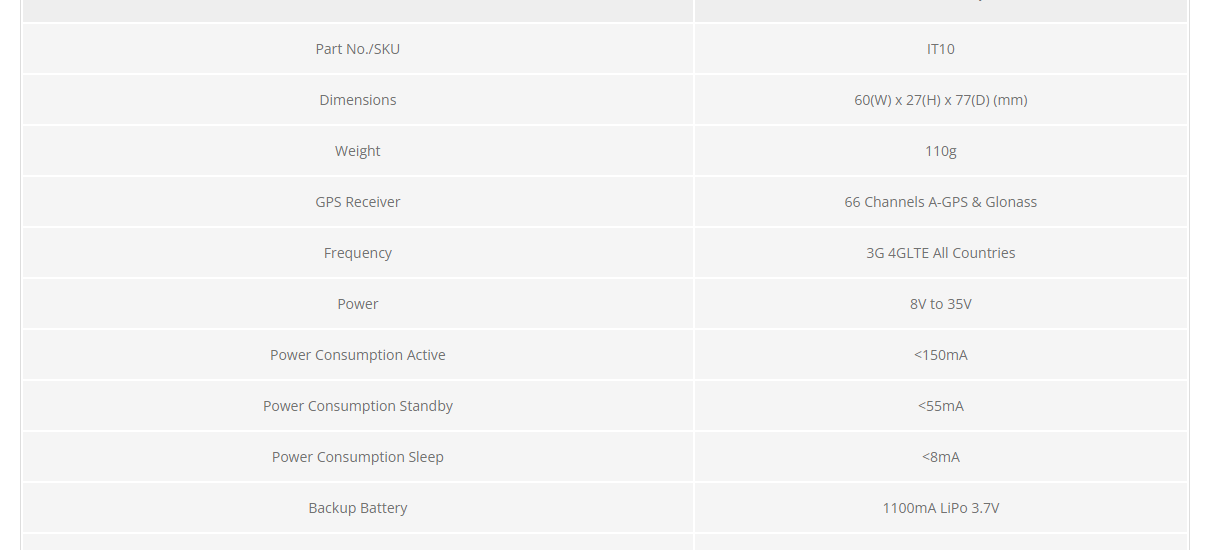Select the 3G 4GLTE All Countries value

point(941,253)
